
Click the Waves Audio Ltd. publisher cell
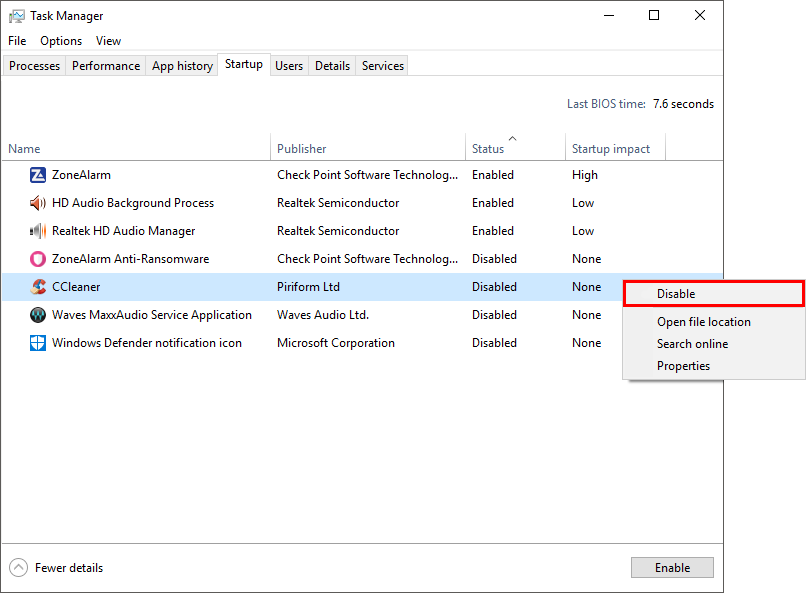click(323, 314)
